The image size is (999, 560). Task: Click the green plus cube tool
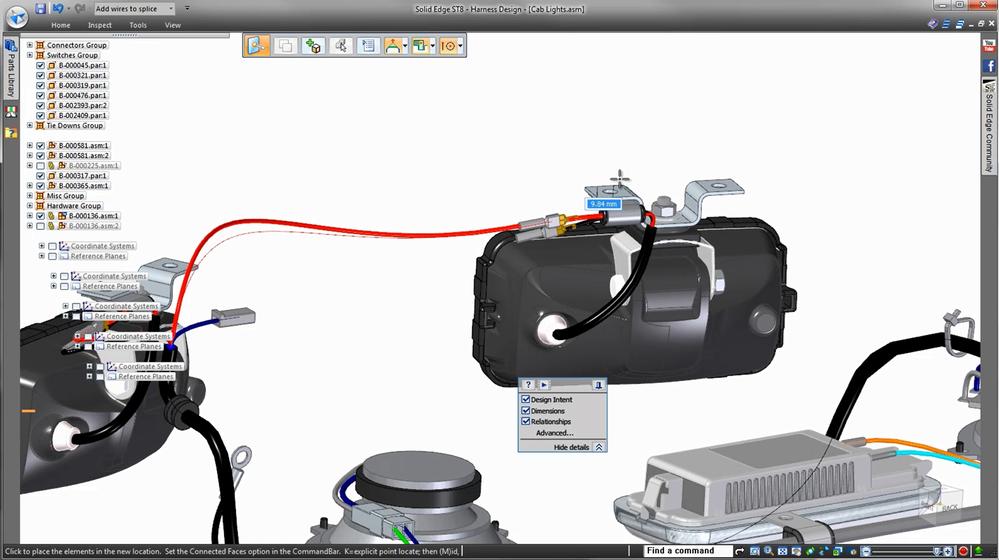[313, 46]
